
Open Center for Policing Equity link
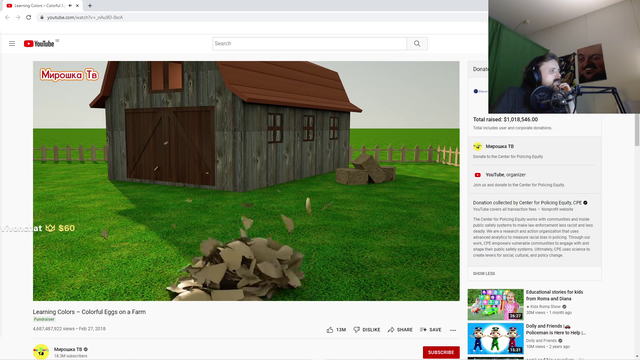pyautogui.click(x=527, y=202)
